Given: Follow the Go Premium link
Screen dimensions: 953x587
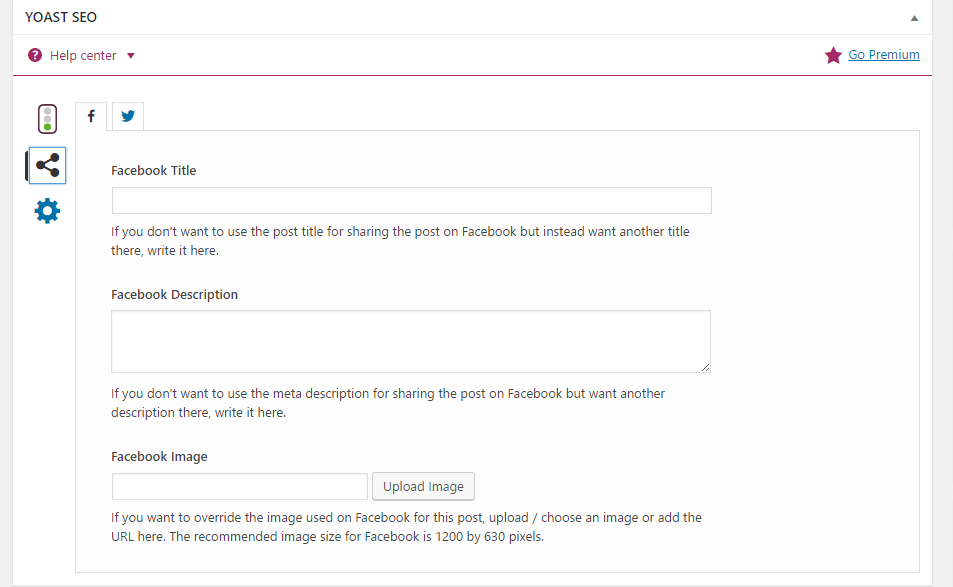Looking at the screenshot, I should click(884, 55).
